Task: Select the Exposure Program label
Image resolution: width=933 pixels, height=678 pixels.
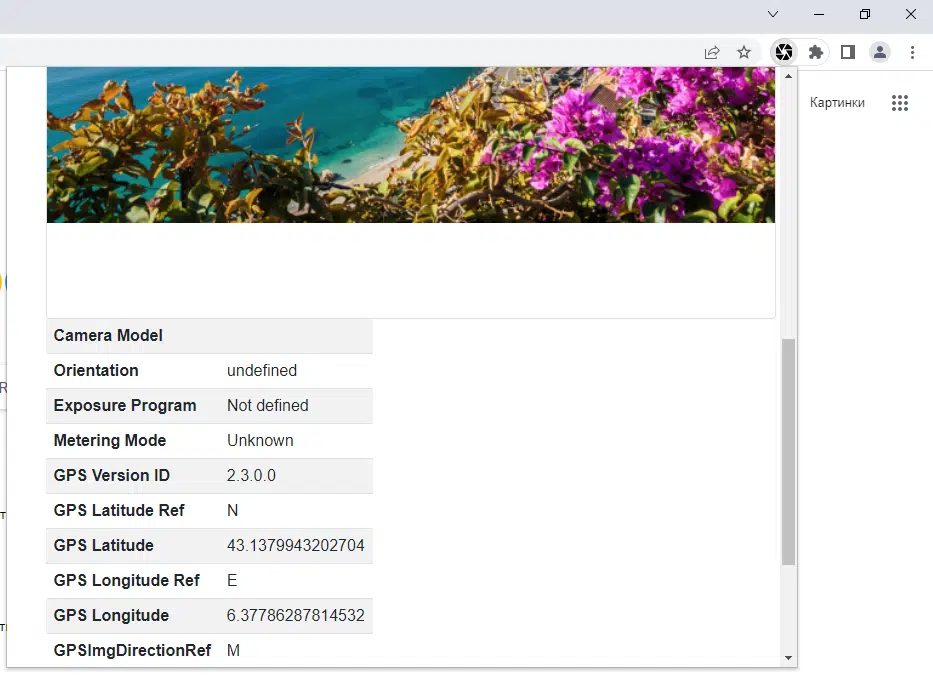Action: (x=125, y=405)
